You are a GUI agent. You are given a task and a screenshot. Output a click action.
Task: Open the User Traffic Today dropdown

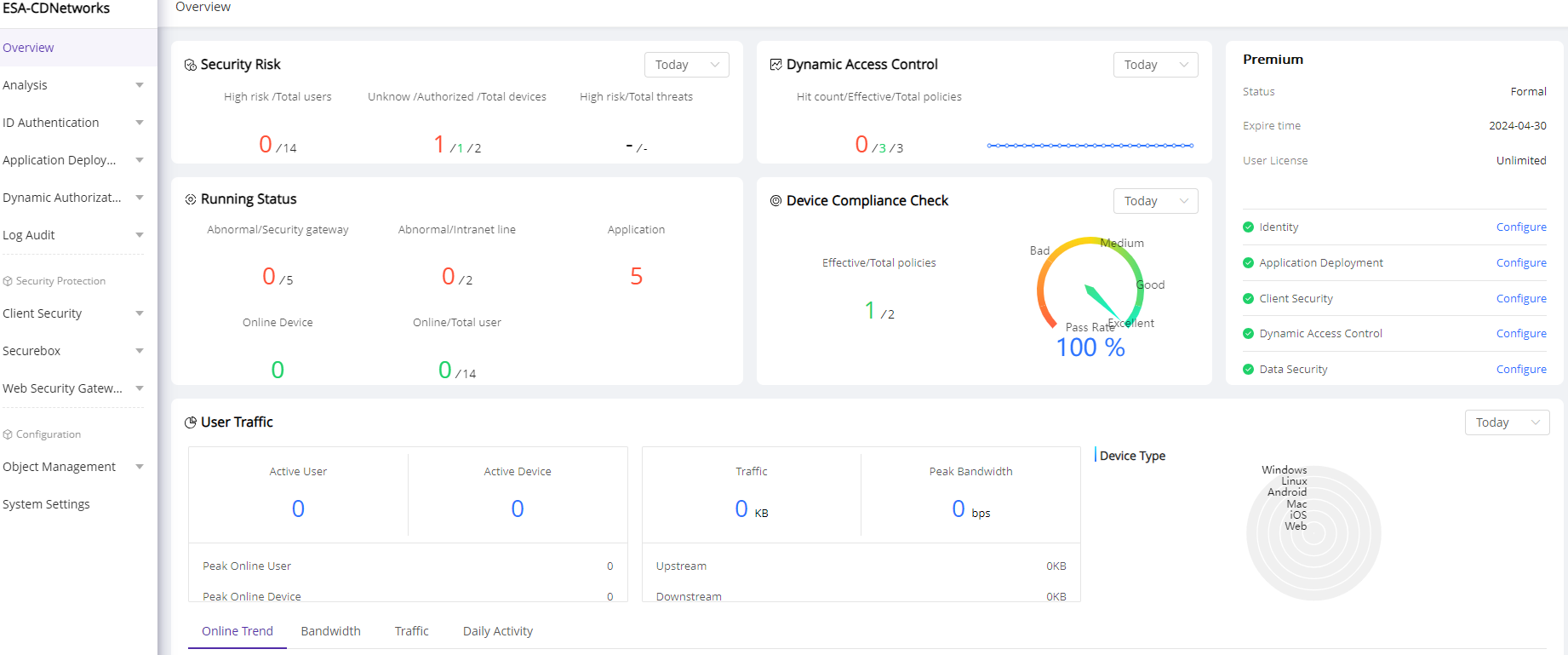click(x=1508, y=422)
